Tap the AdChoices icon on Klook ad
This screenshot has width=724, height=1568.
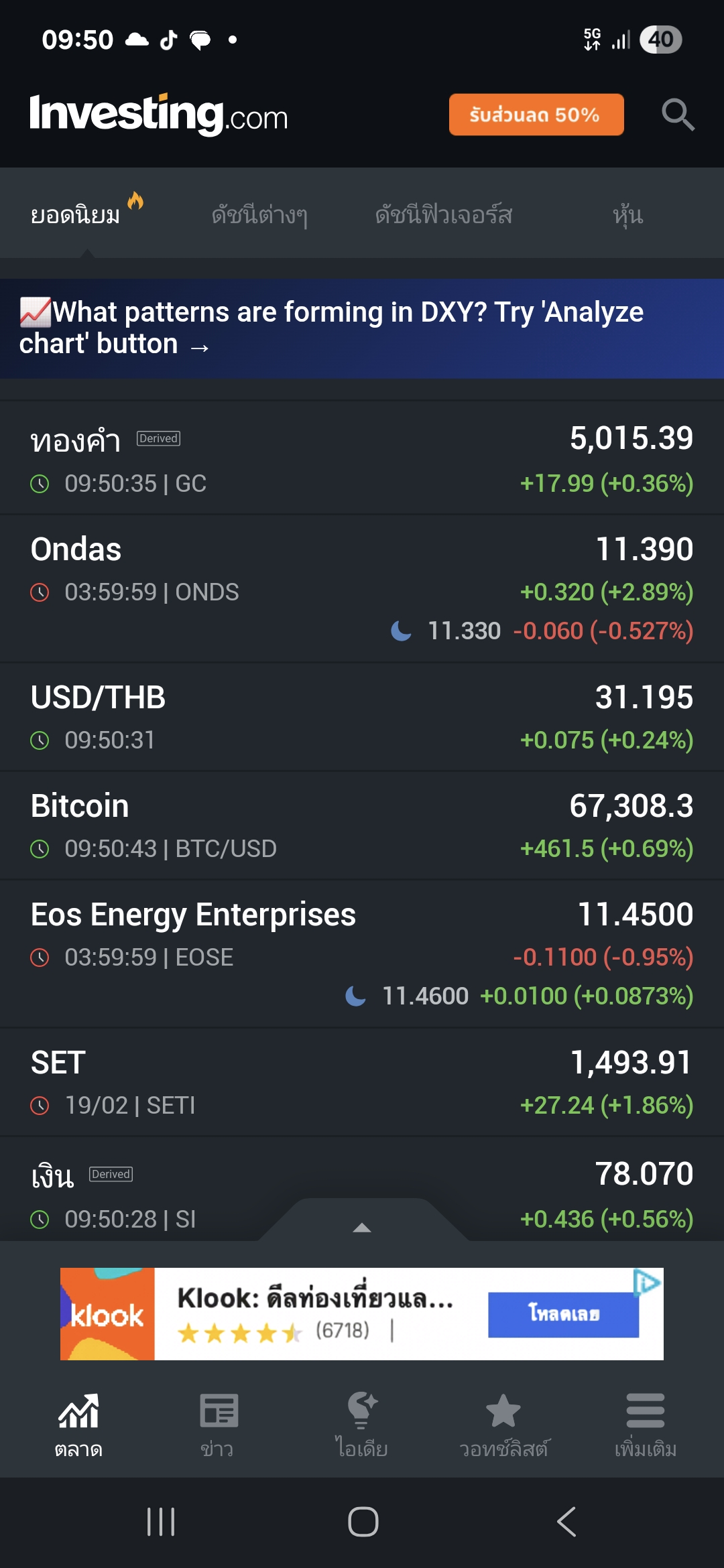click(648, 1282)
